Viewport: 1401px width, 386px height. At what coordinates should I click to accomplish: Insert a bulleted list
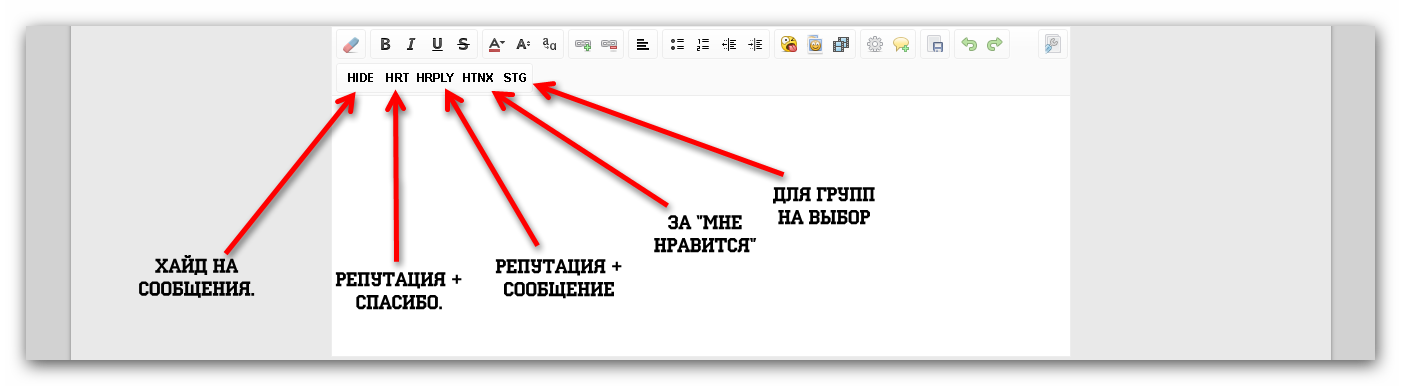coord(677,44)
